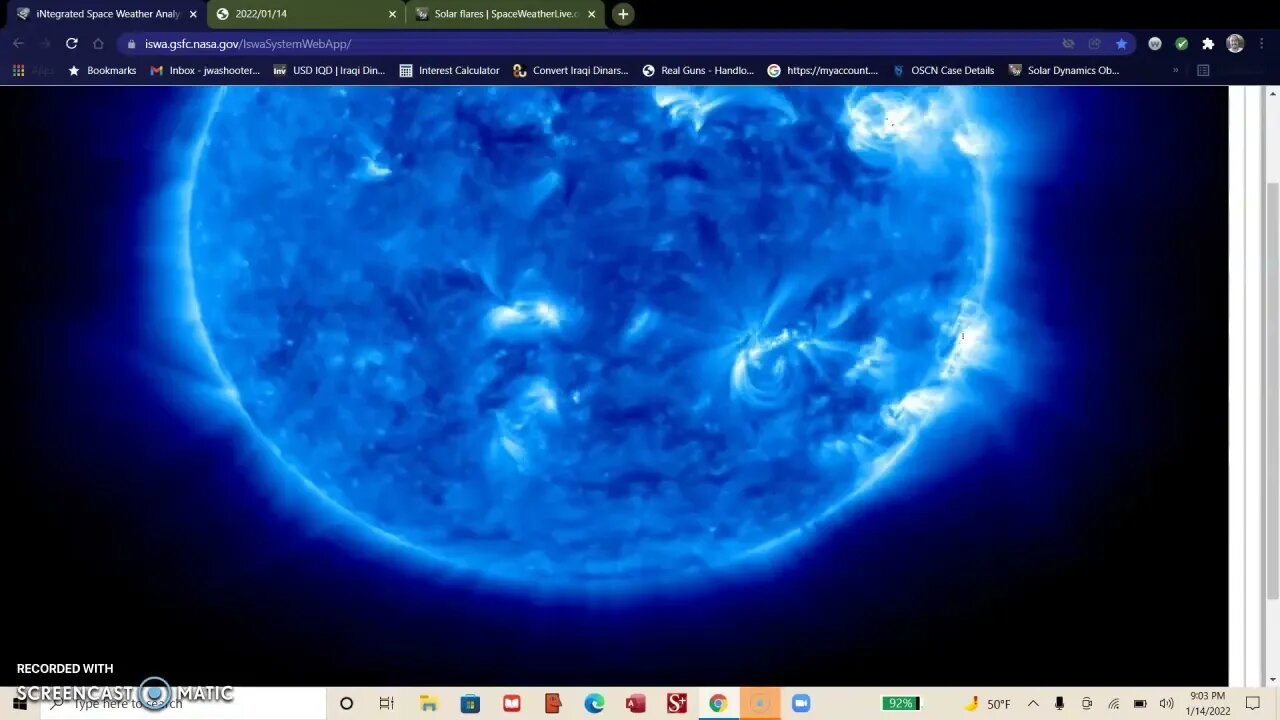Click the green checkmark extension icon

[1181, 44]
